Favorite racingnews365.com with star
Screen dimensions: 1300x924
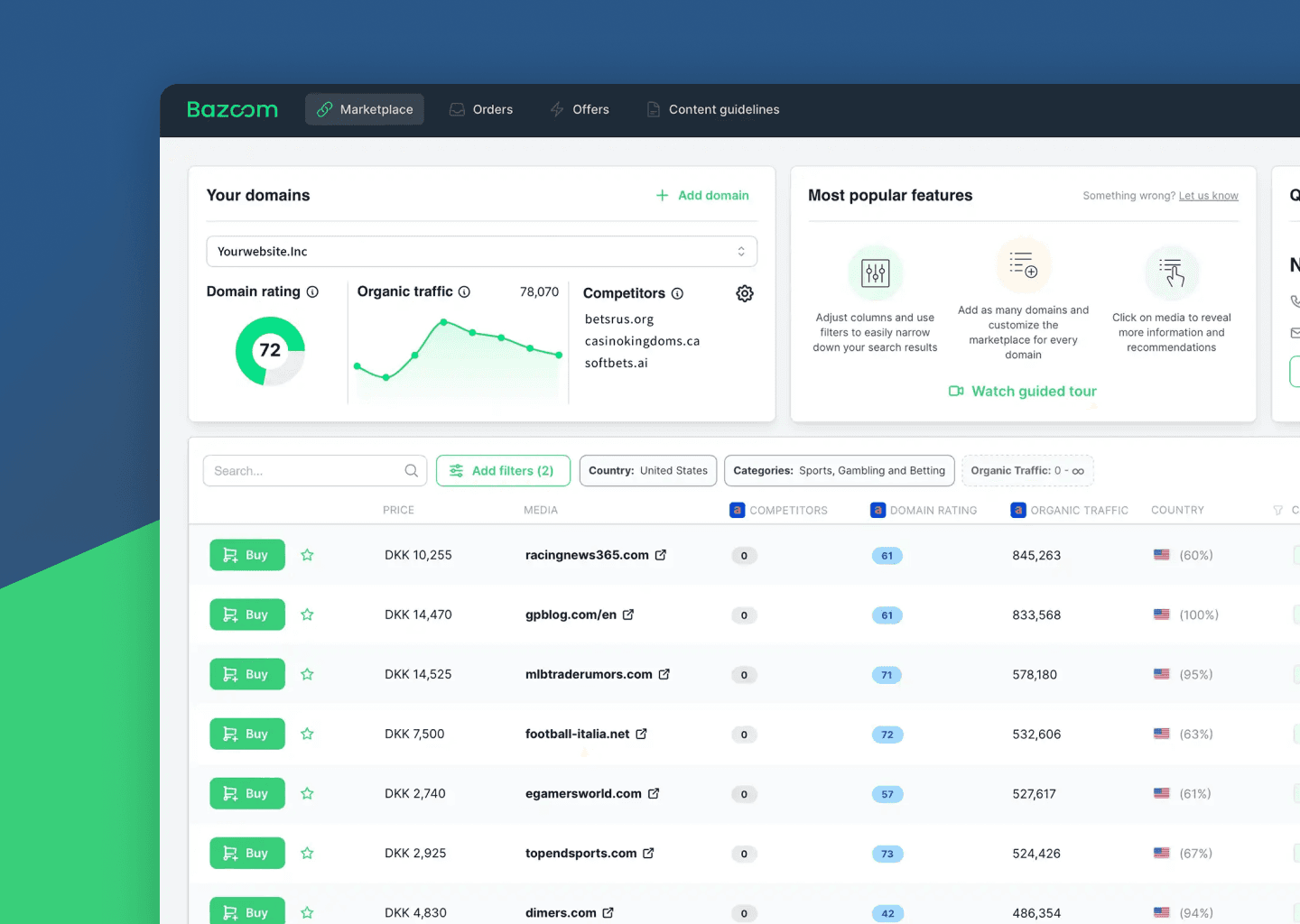(x=307, y=555)
